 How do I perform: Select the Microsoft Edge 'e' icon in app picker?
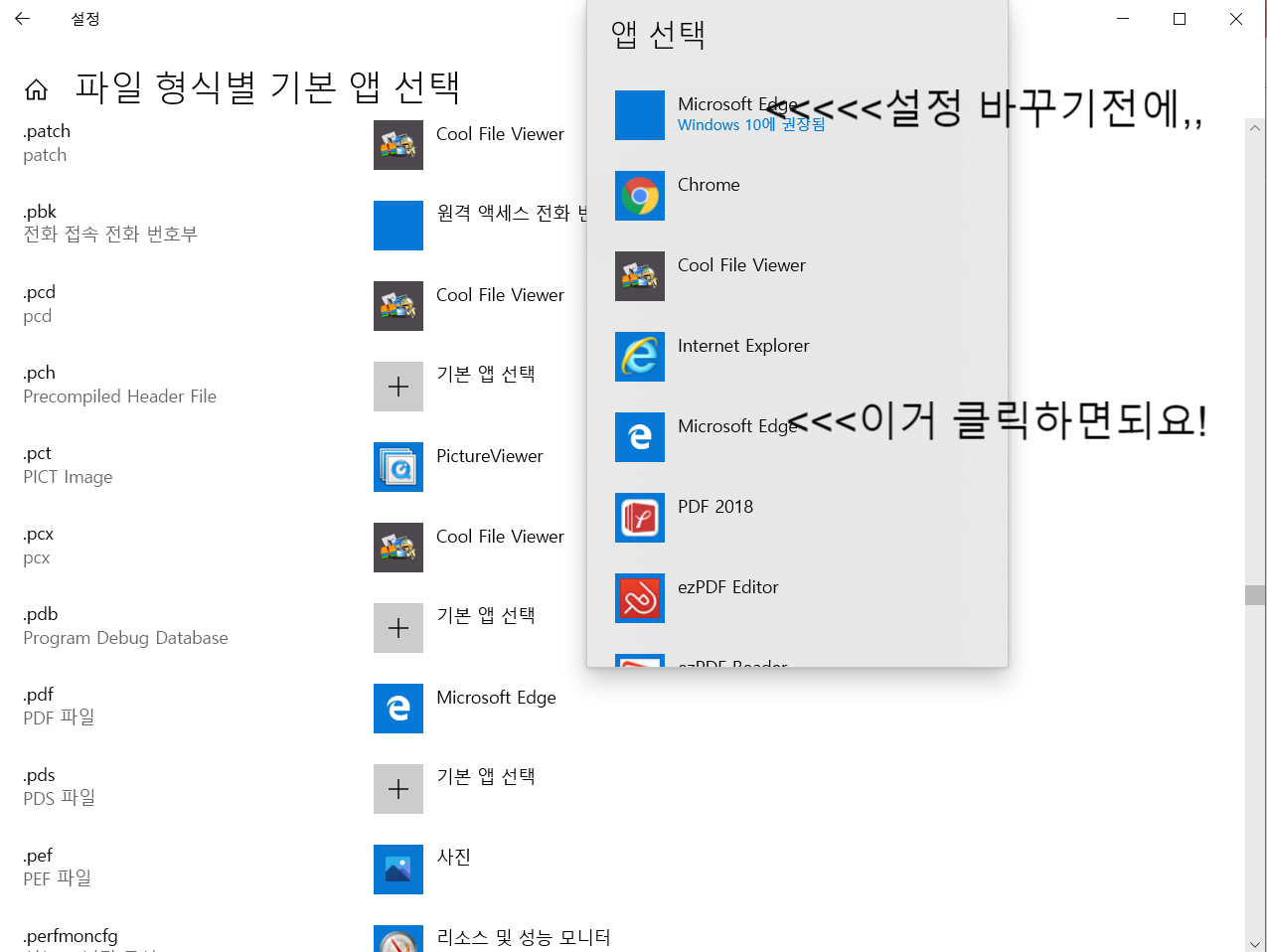point(640,437)
